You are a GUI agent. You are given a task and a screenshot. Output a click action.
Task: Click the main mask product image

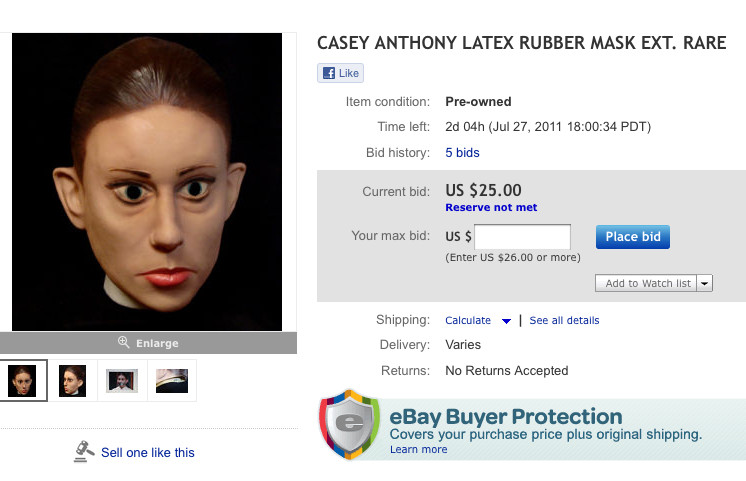pos(147,182)
